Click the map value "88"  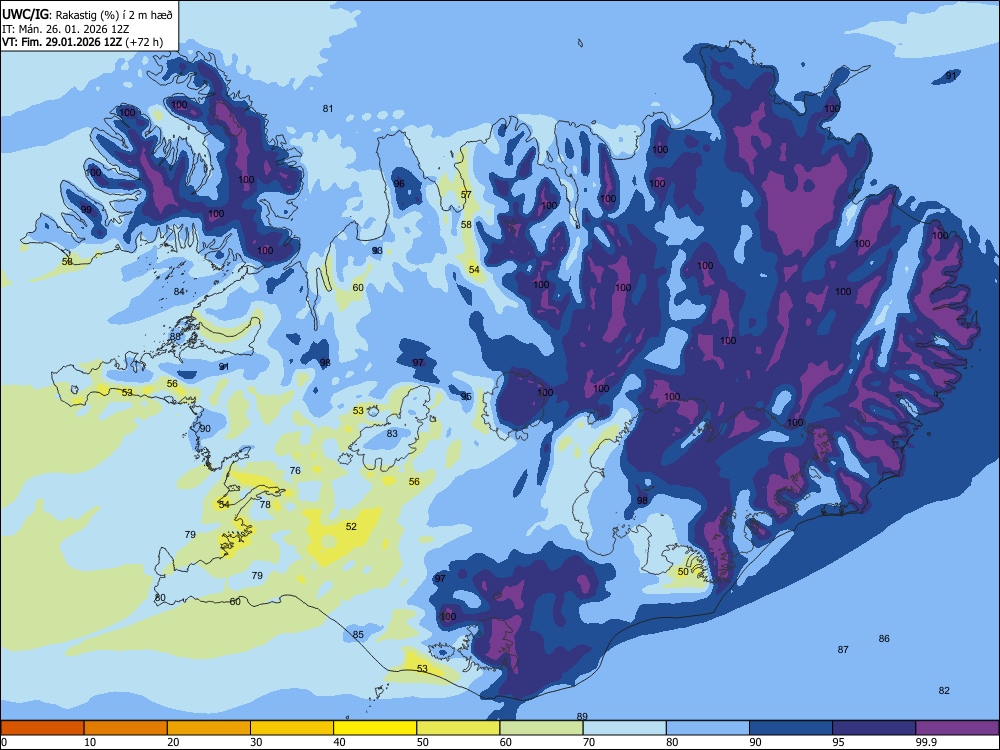[x=175, y=336]
